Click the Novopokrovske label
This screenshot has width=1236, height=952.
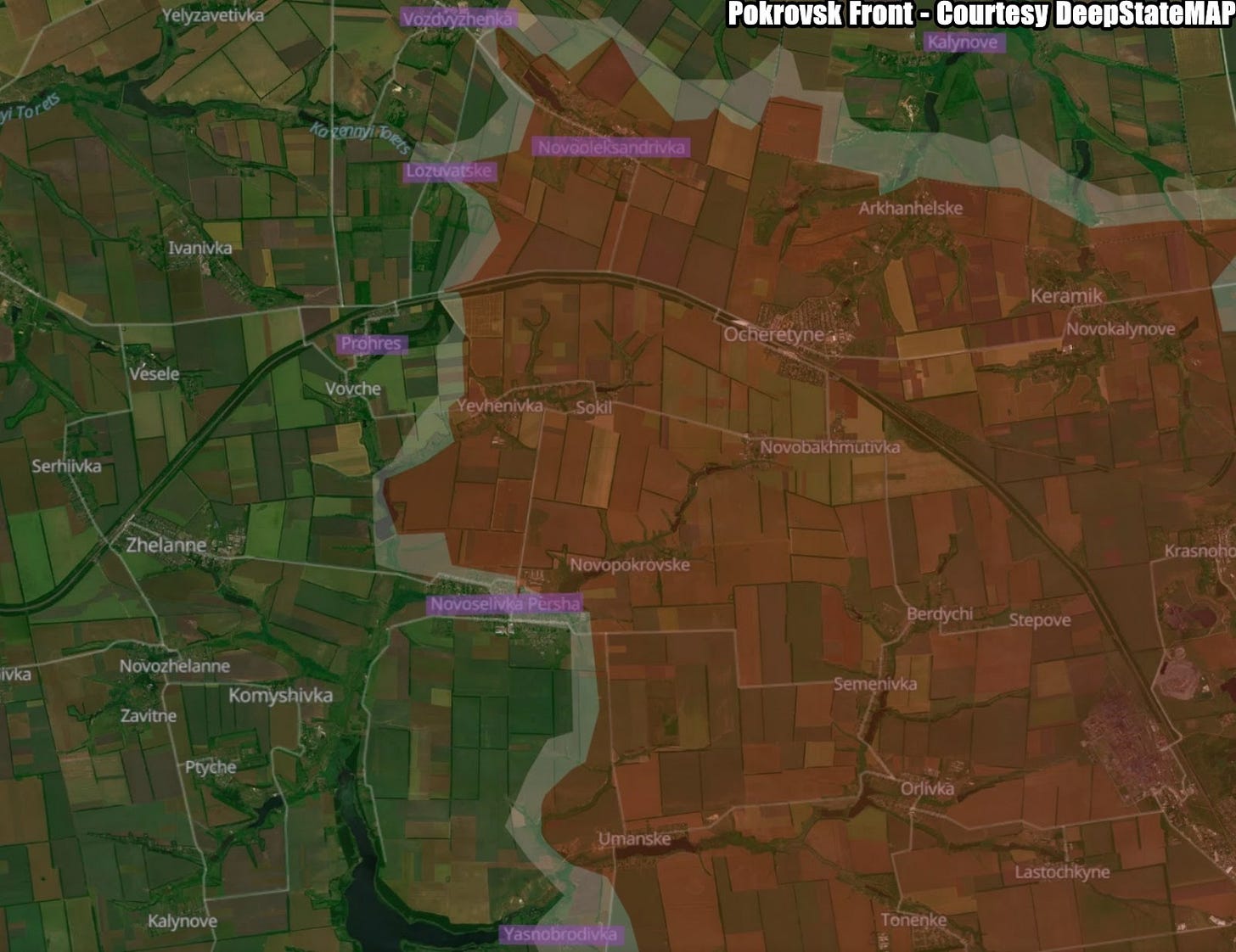point(630,565)
